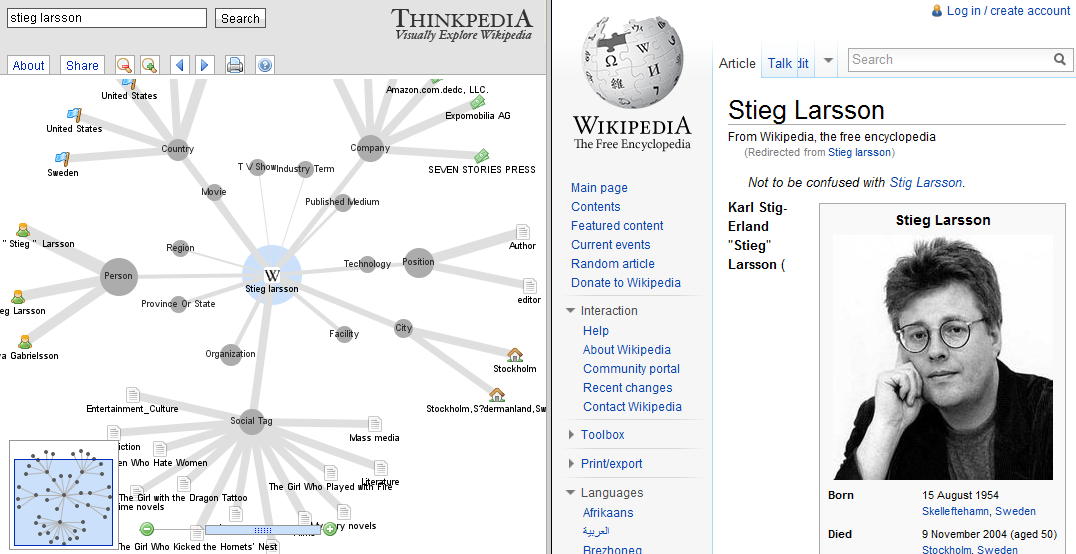The image size is (1076, 554).
Task: Click the Gabrielsson person icon
Action: [25, 341]
